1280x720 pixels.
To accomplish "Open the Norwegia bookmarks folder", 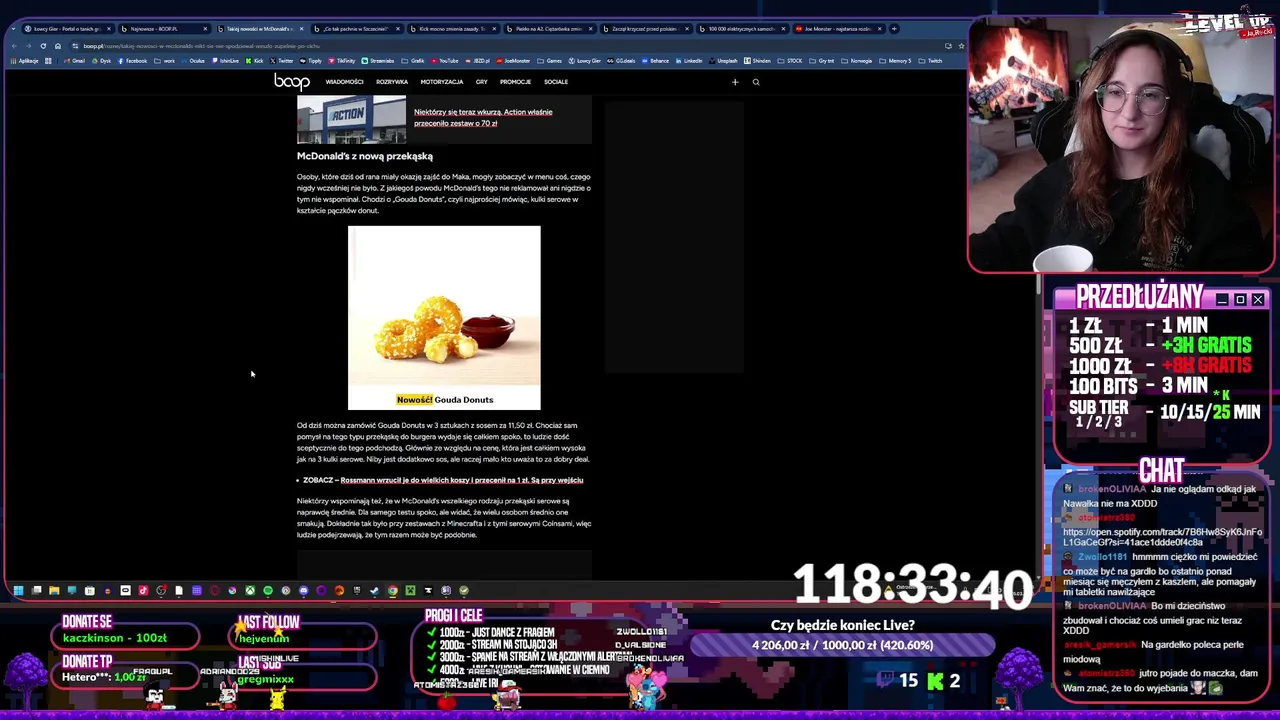I will 859,61.
